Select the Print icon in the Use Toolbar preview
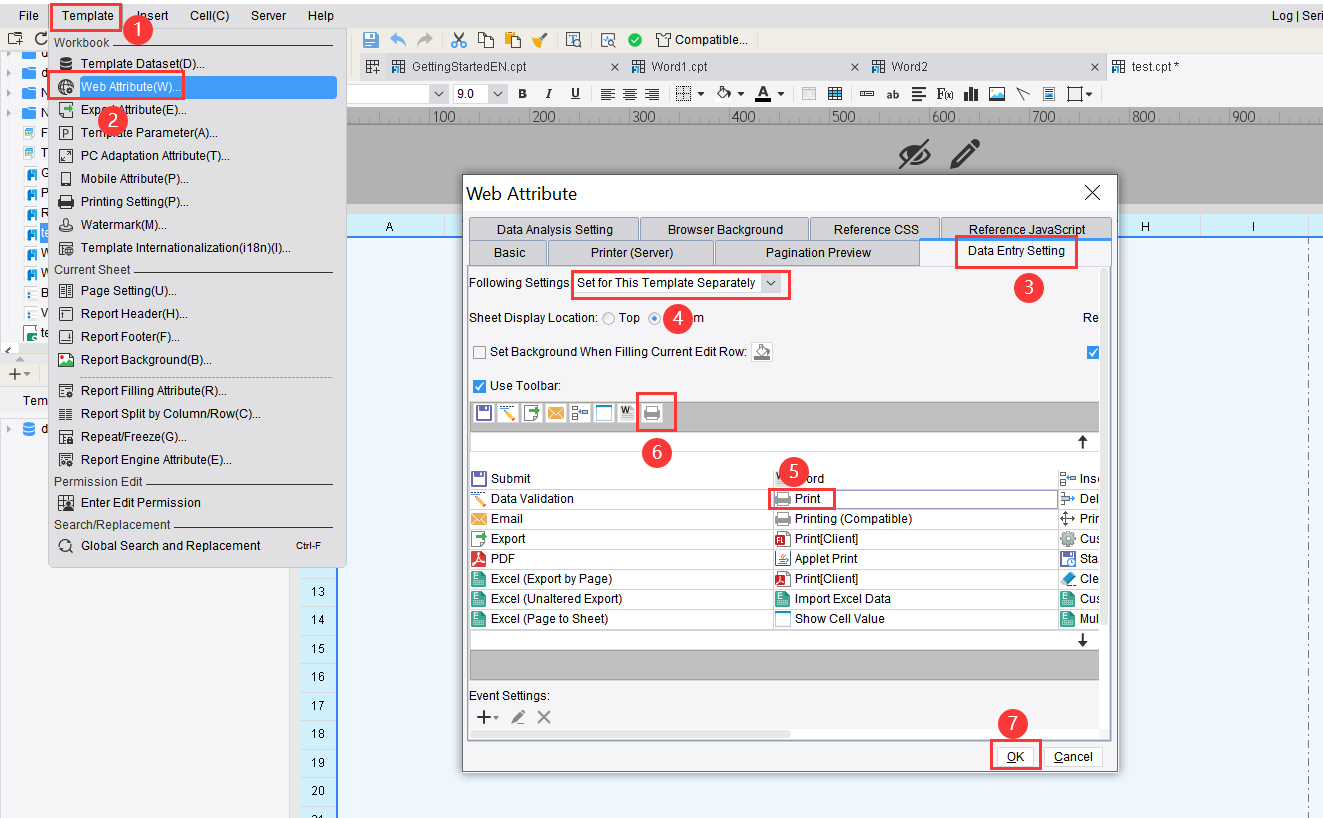1323x818 pixels. [x=655, y=412]
